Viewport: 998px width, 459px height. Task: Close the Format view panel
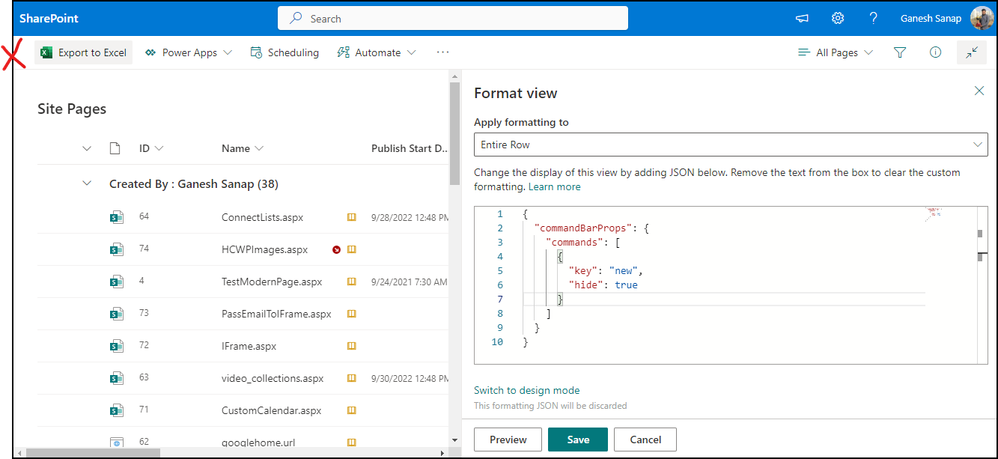pyautogui.click(x=979, y=91)
